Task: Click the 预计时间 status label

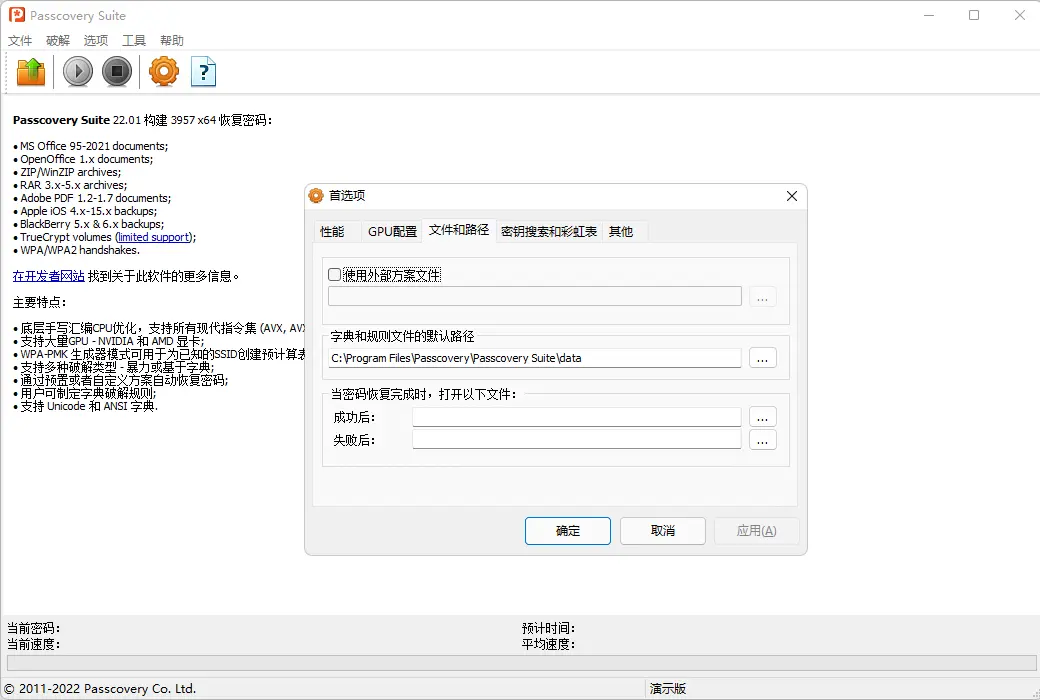Action: point(548,628)
